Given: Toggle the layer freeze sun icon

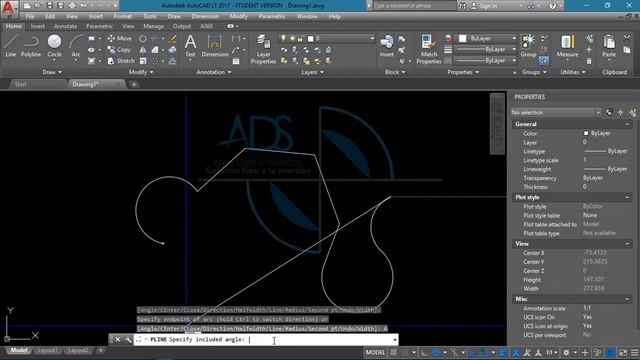Looking at the screenshot, I should [292, 38].
